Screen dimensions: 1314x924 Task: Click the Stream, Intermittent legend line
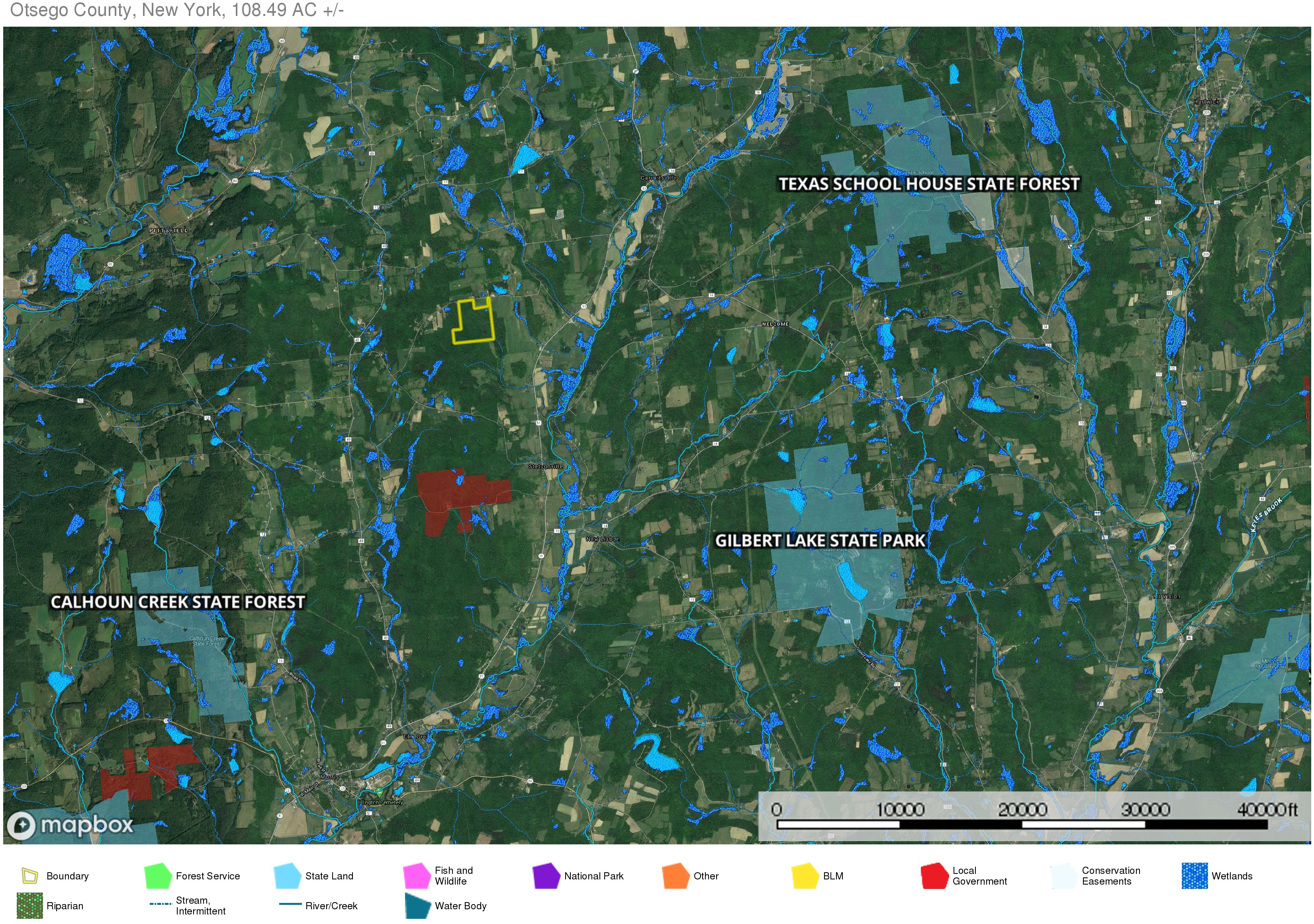pyautogui.click(x=160, y=904)
